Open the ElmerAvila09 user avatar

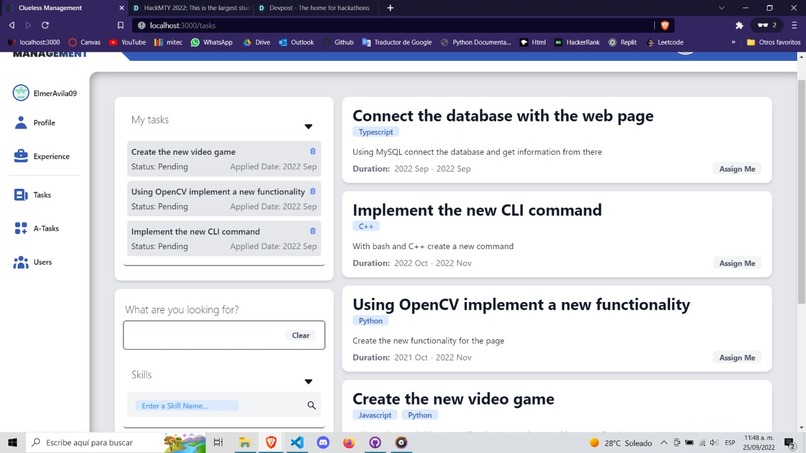pos(21,93)
